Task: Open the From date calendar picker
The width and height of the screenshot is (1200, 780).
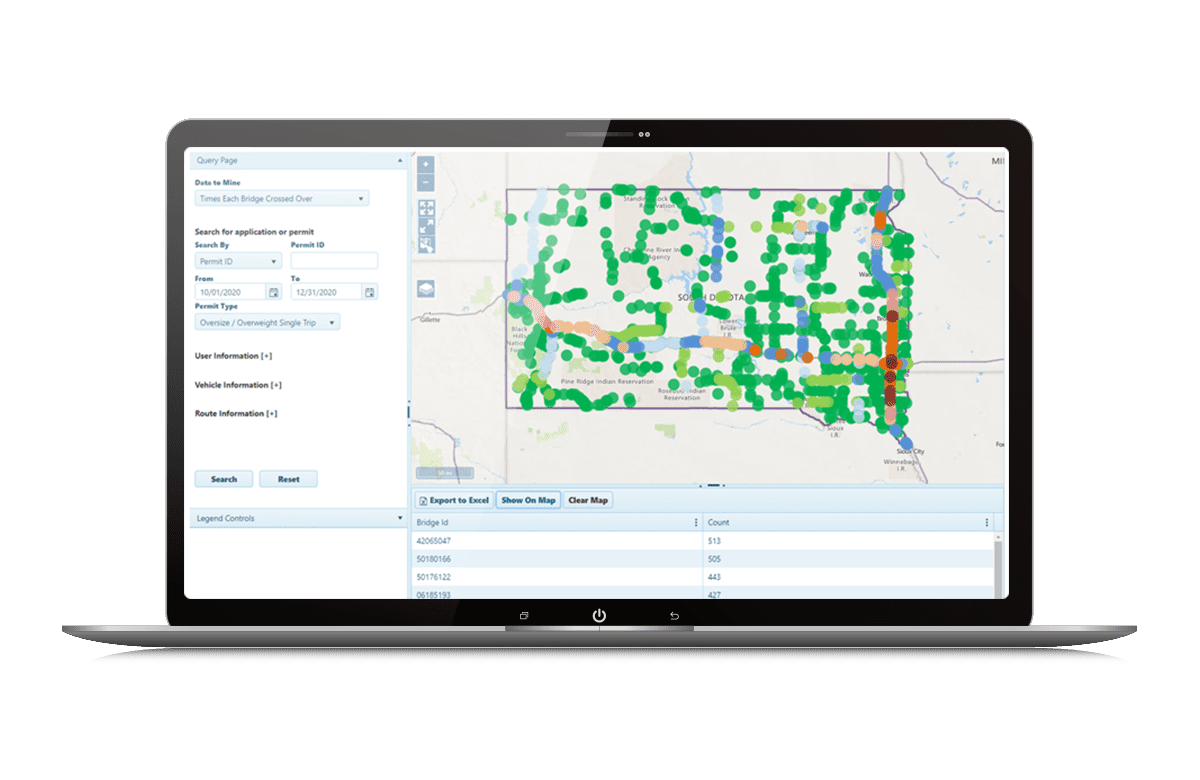Action: click(x=274, y=292)
